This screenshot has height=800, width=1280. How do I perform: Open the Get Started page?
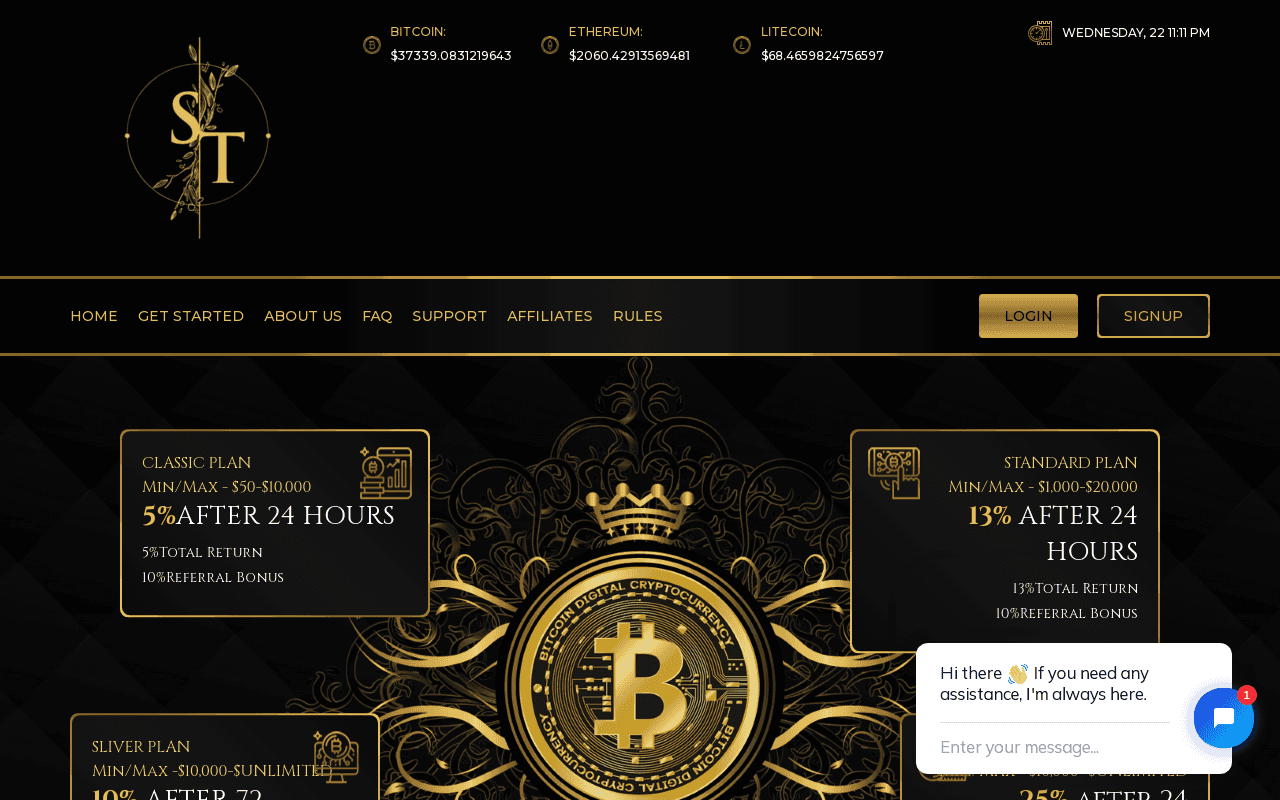click(x=191, y=316)
